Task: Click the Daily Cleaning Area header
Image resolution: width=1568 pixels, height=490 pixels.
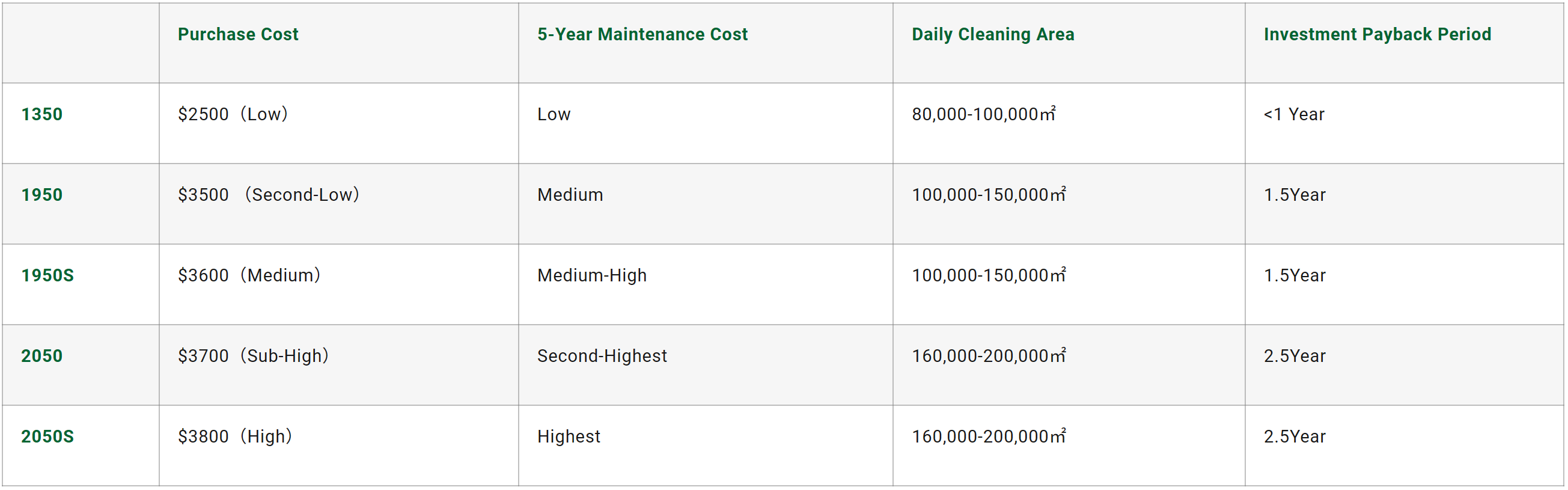Action: point(993,34)
